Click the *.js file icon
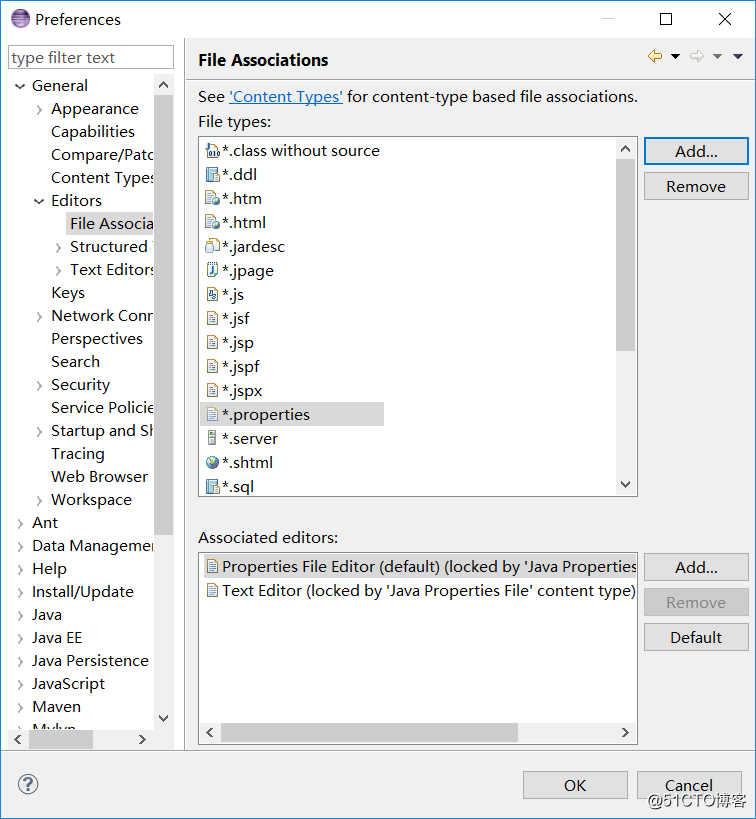Viewport: 756px width, 819px height. click(x=212, y=295)
